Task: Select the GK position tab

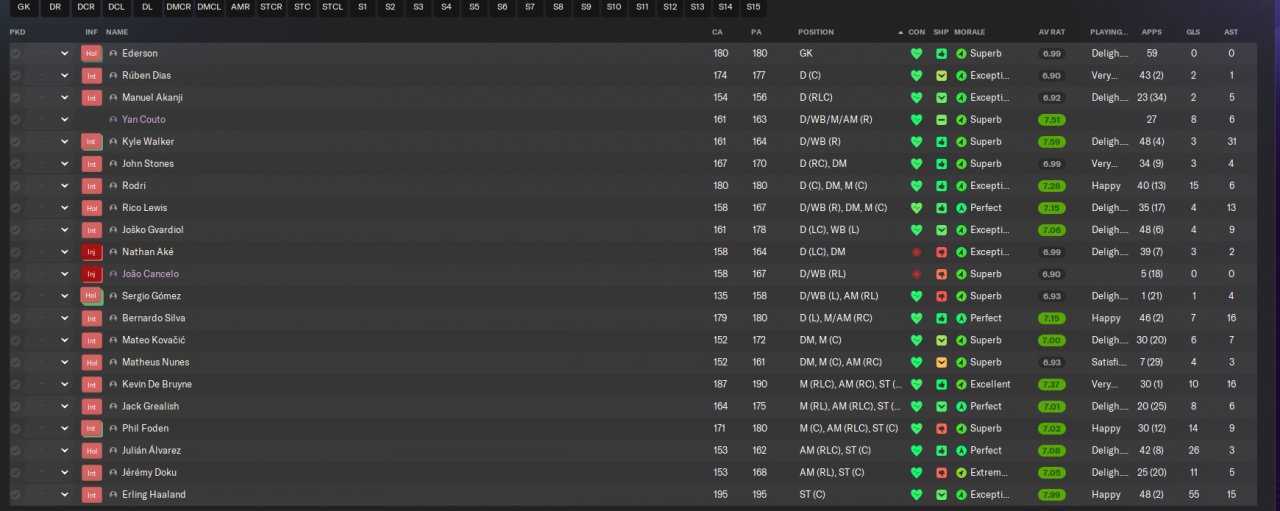Action: point(24,7)
